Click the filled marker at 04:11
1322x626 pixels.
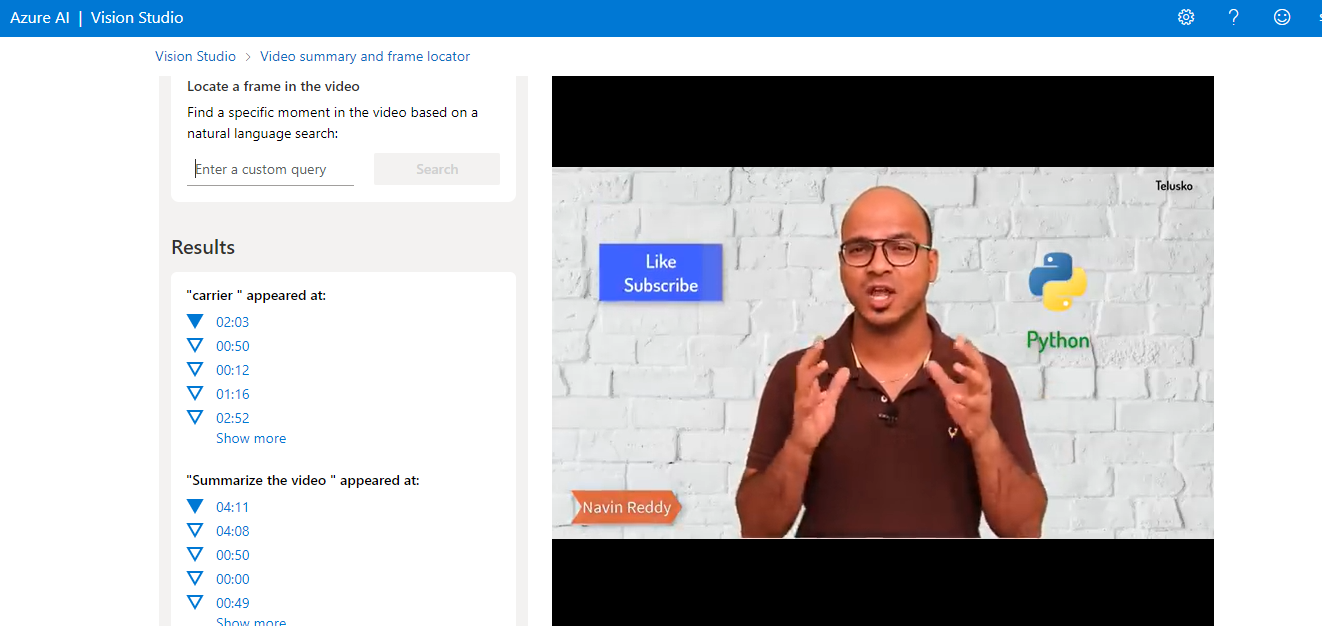pos(195,506)
